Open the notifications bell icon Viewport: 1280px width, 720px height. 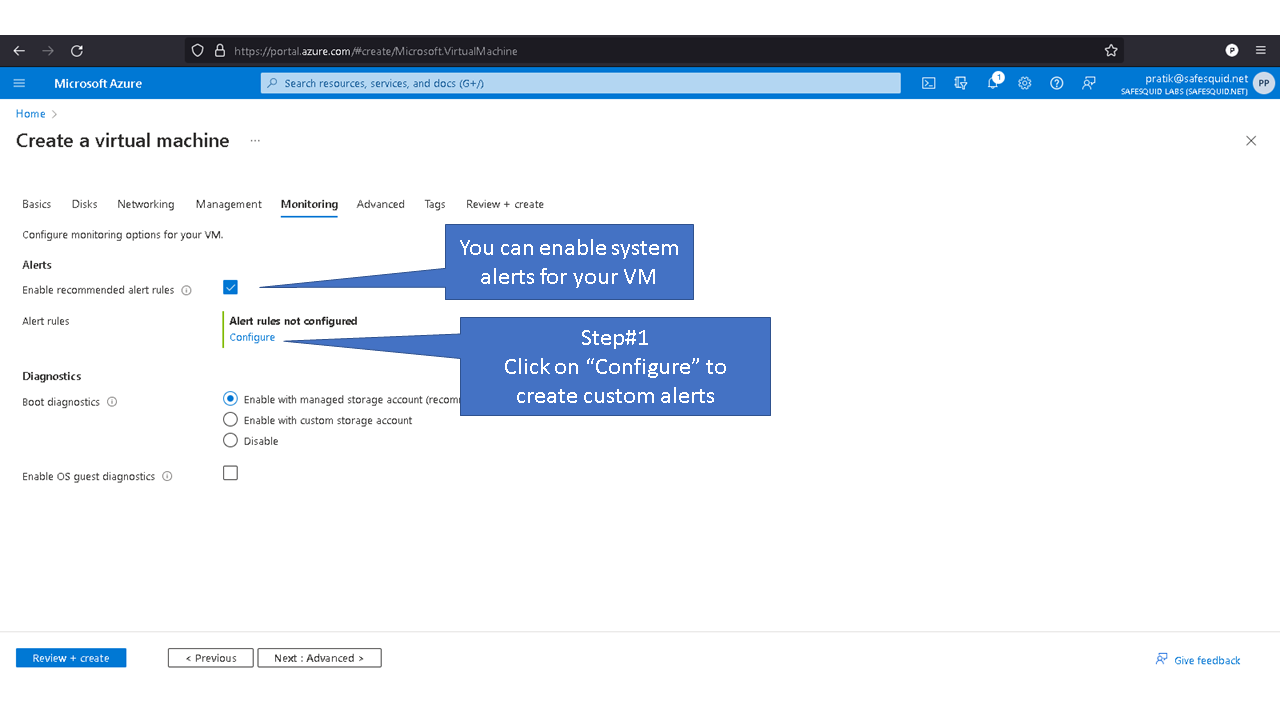click(x=993, y=83)
